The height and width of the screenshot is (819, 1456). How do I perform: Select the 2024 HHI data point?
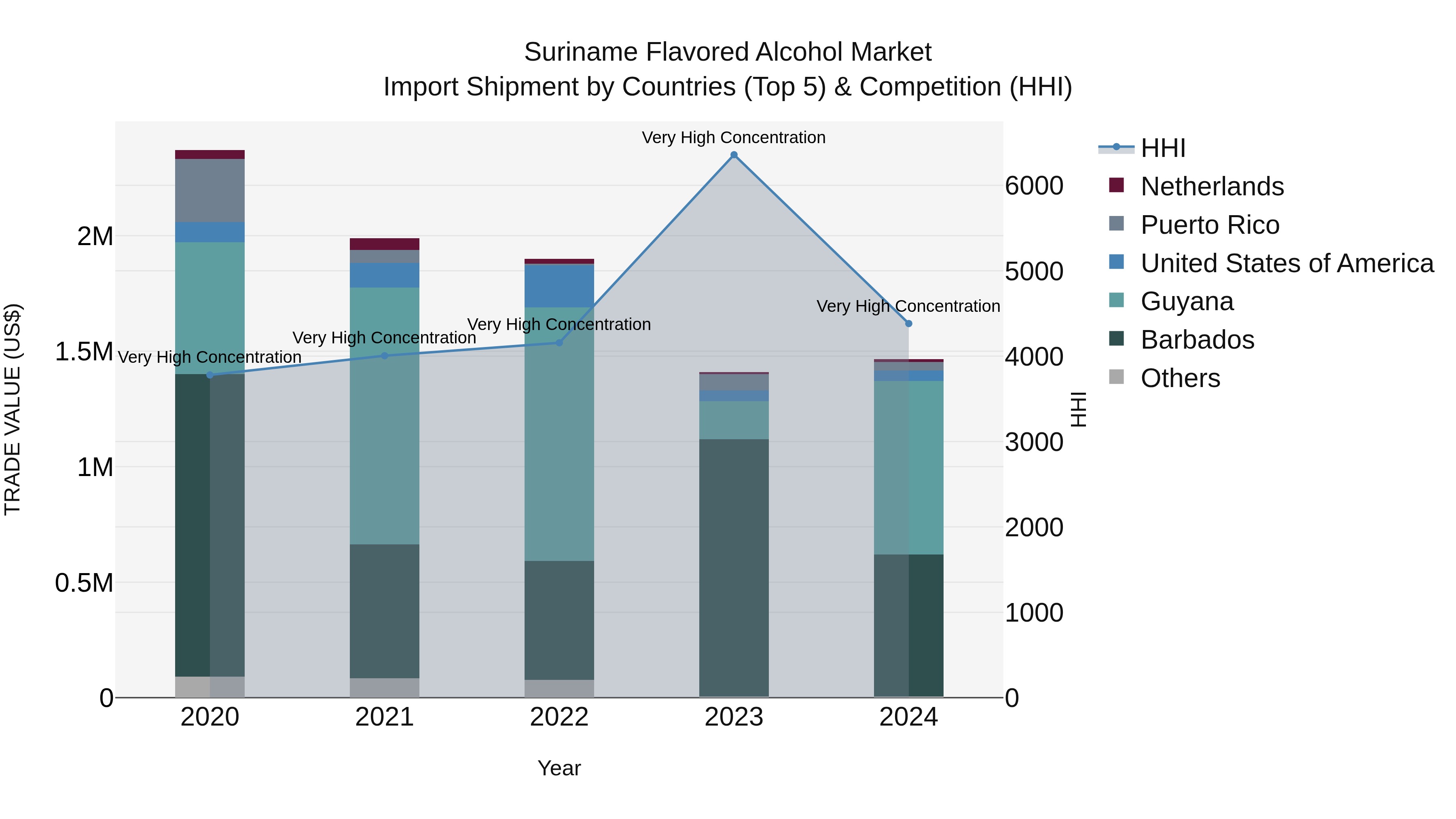click(x=908, y=324)
